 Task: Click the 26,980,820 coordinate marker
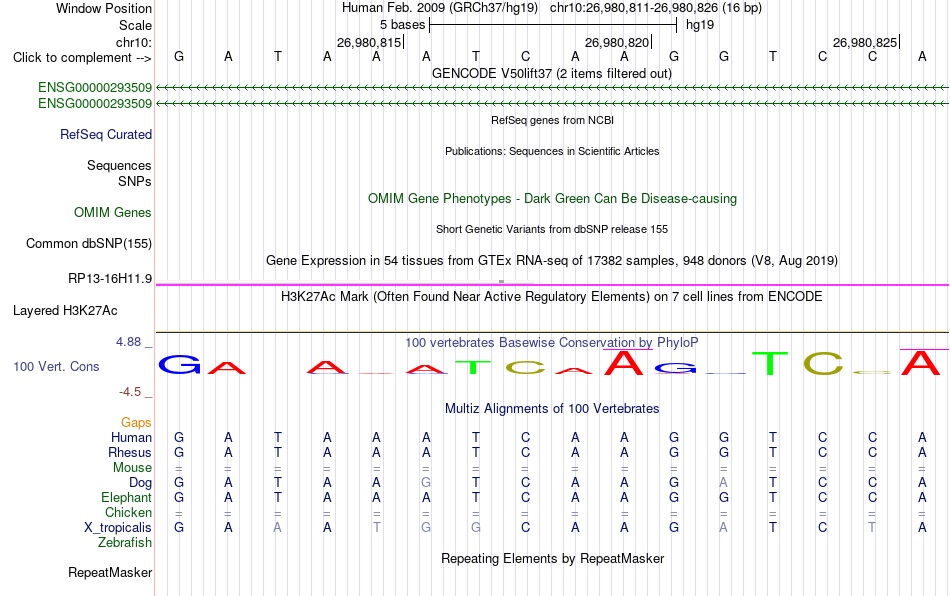click(617, 42)
